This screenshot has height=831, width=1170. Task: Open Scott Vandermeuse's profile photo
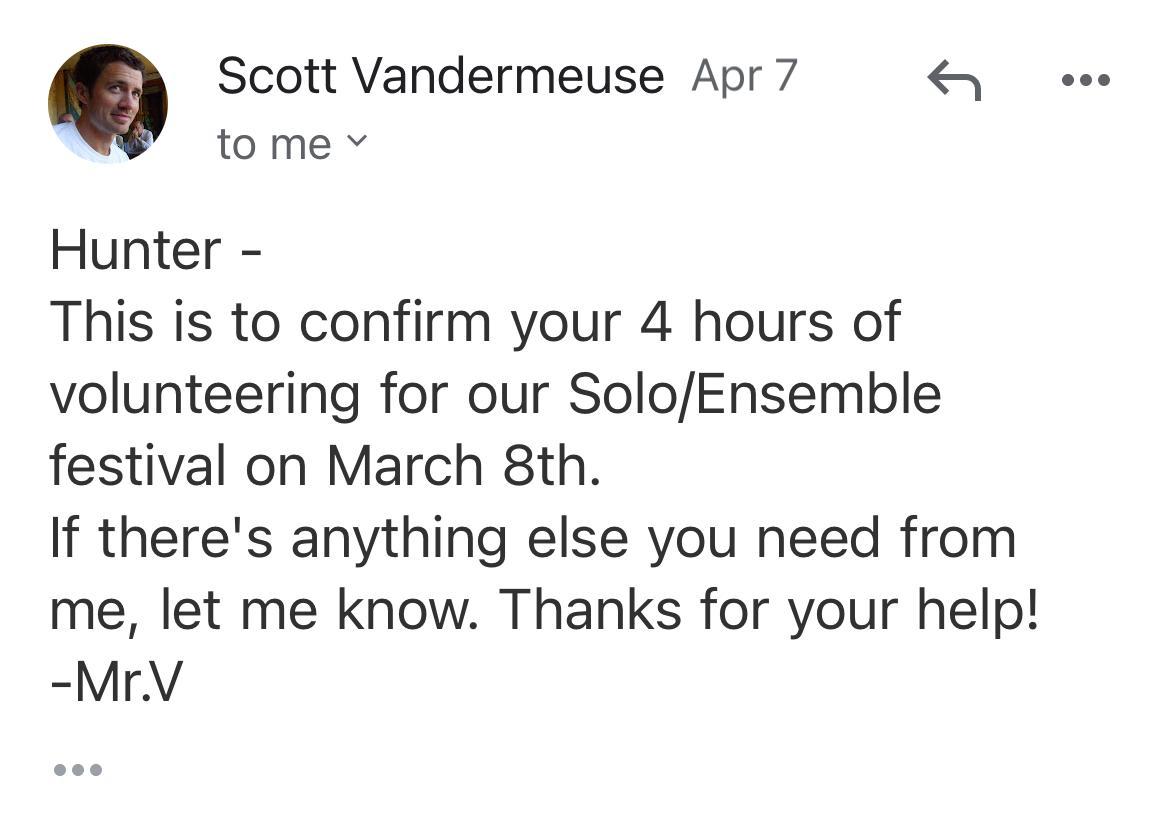point(107,103)
